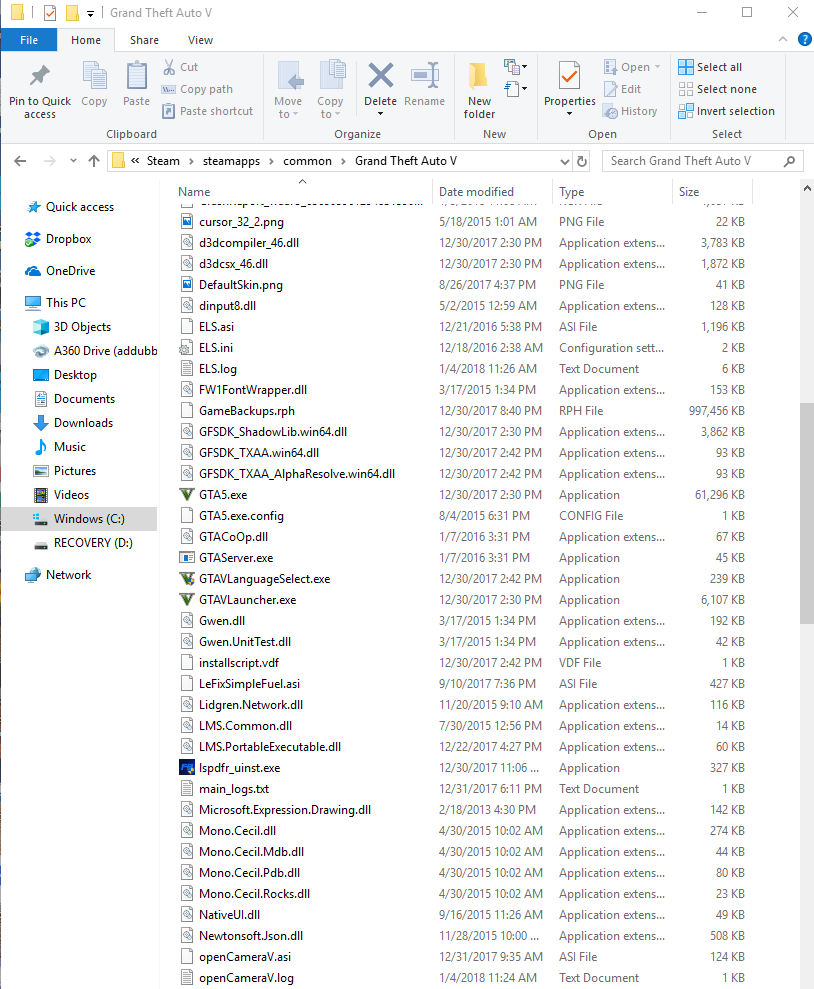This screenshot has width=814, height=989.
Task: Open Properties with the checkmark icon
Action: pyautogui.click(x=569, y=77)
